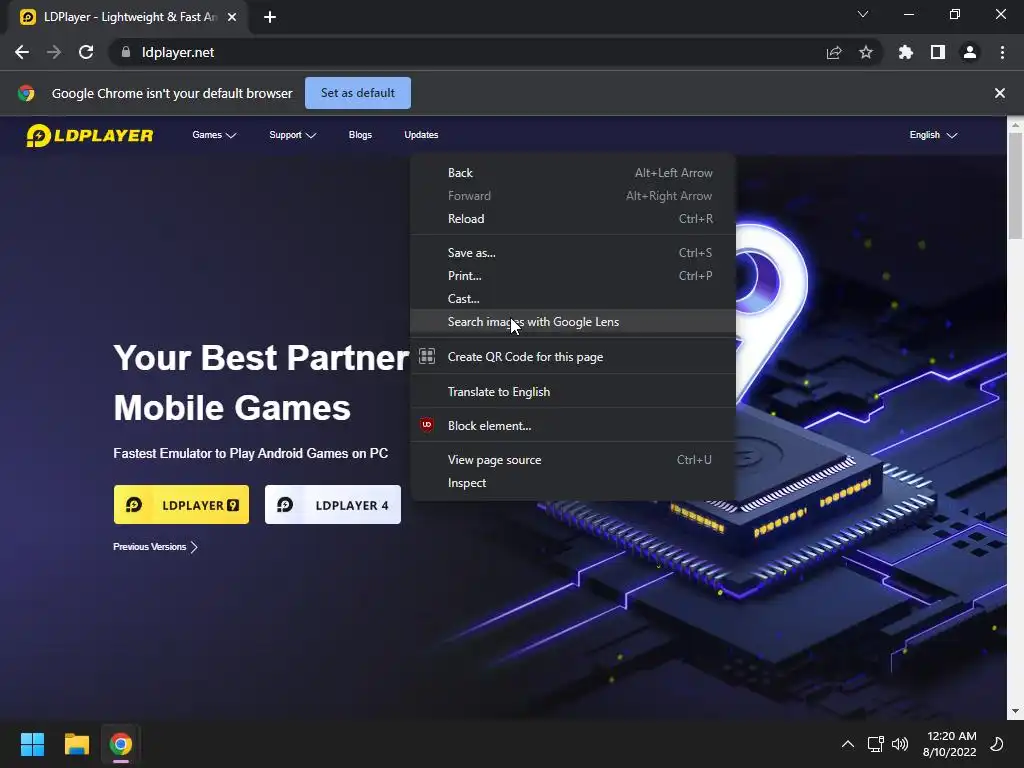Show hidden system tray icons
Screen dimensions: 1024x768
pyautogui.click(x=848, y=744)
